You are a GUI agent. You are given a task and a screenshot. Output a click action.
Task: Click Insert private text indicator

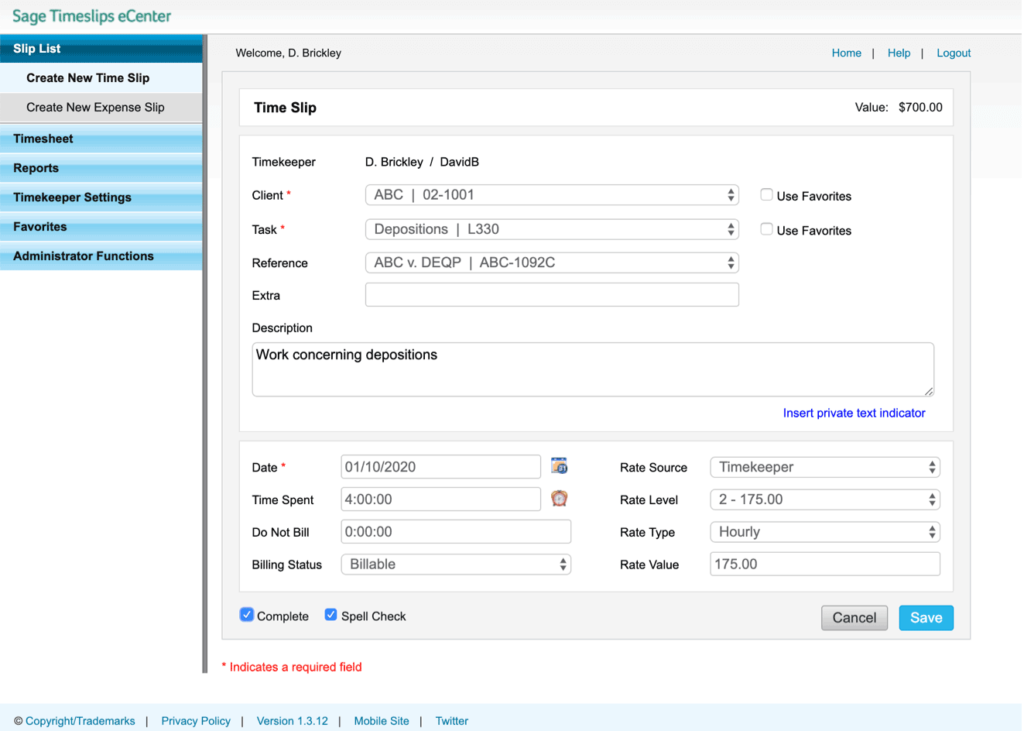(x=854, y=413)
